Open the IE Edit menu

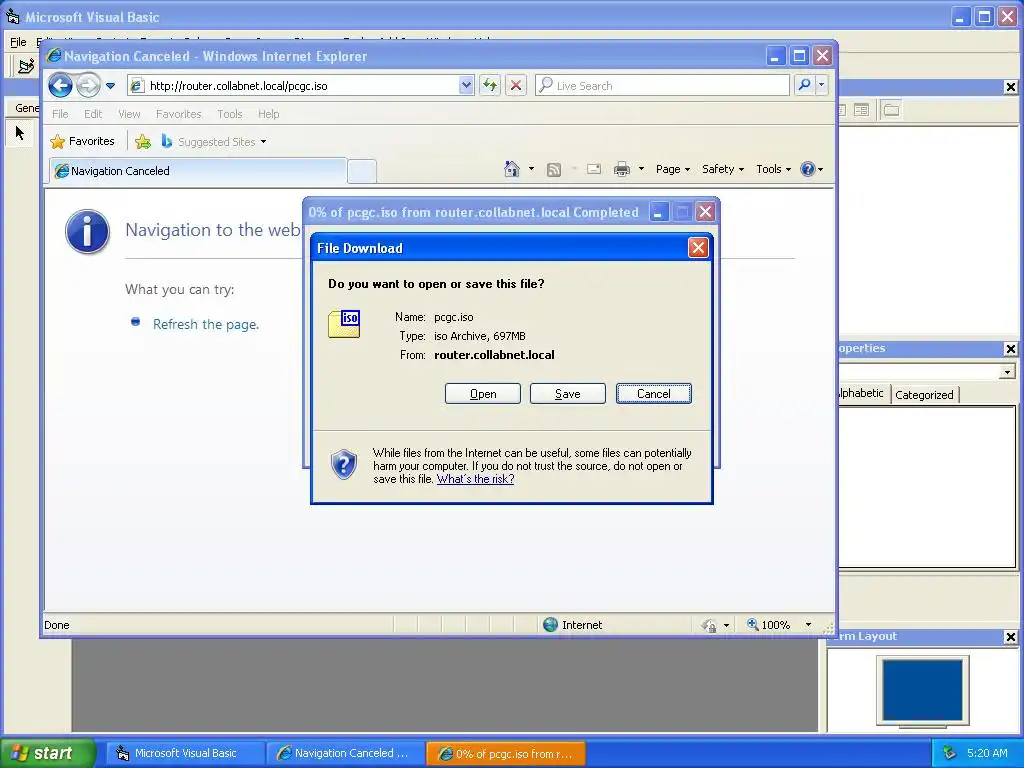[93, 114]
